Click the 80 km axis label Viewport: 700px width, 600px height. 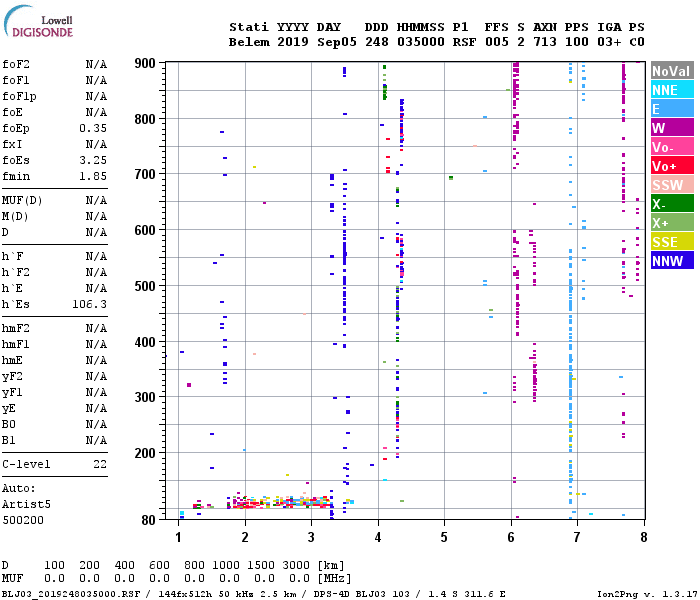coord(149,520)
